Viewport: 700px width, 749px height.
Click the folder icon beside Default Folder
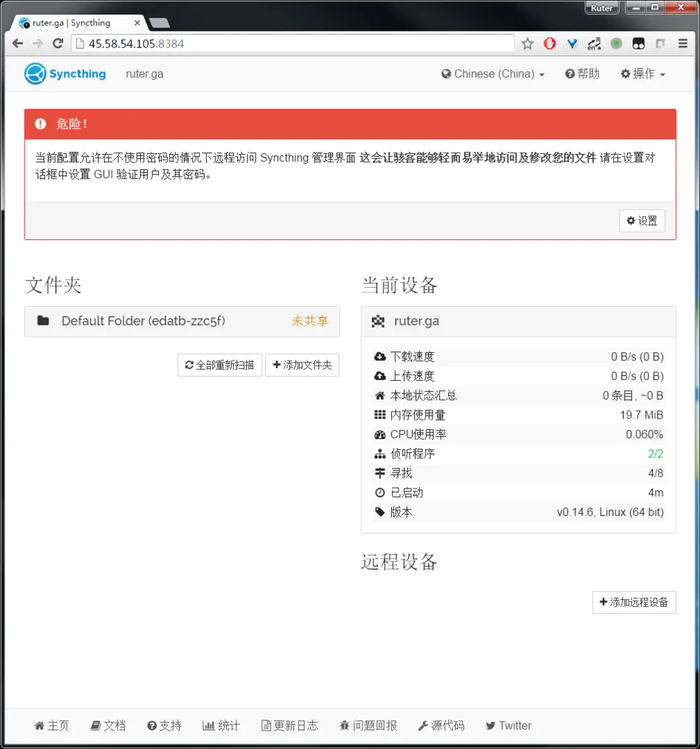click(x=43, y=321)
